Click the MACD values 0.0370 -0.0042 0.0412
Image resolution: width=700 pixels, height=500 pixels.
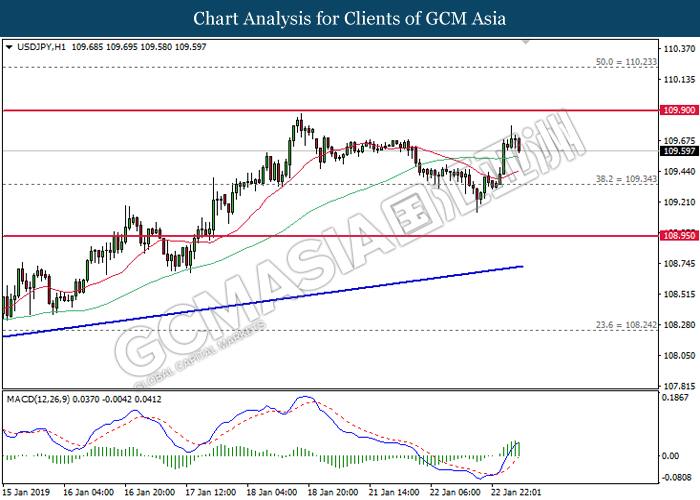(x=117, y=399)
